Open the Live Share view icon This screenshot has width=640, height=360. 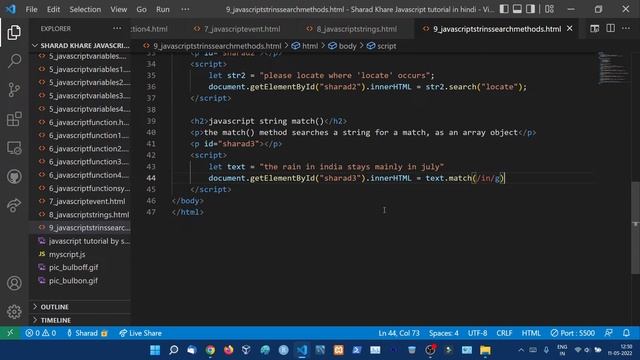click(x=14, y=205)
